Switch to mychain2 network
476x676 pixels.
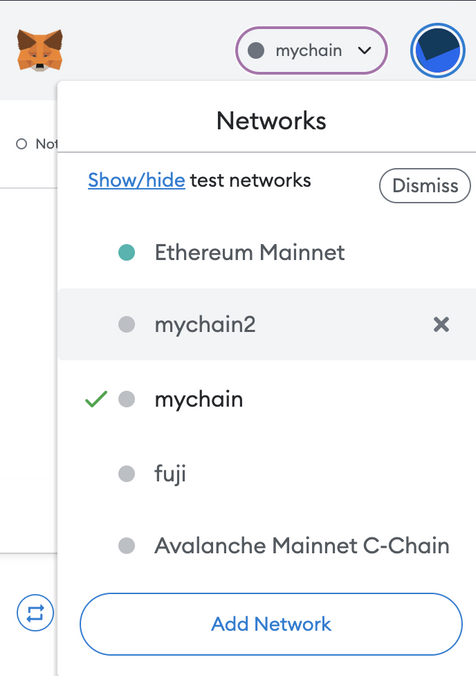267,324
